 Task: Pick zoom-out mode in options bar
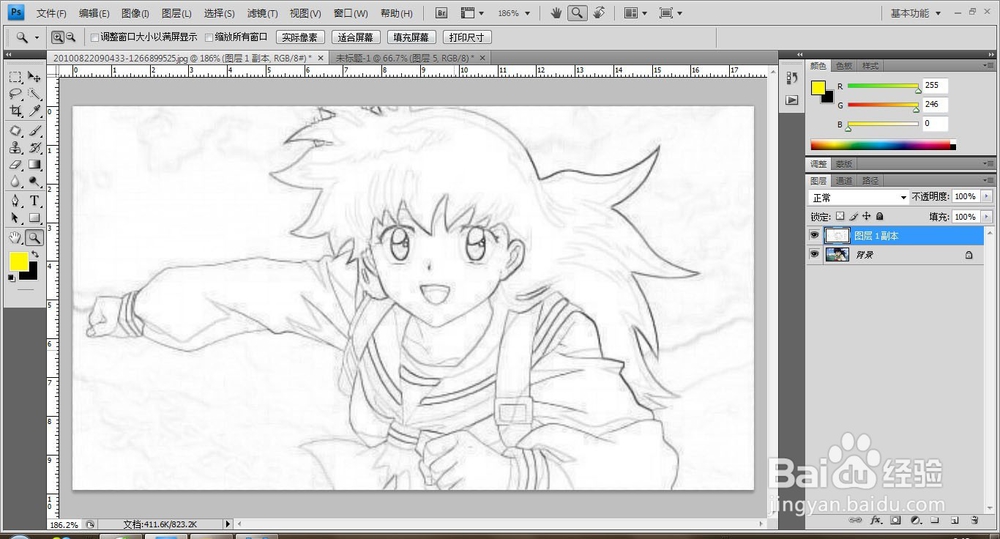coord(71,38)
